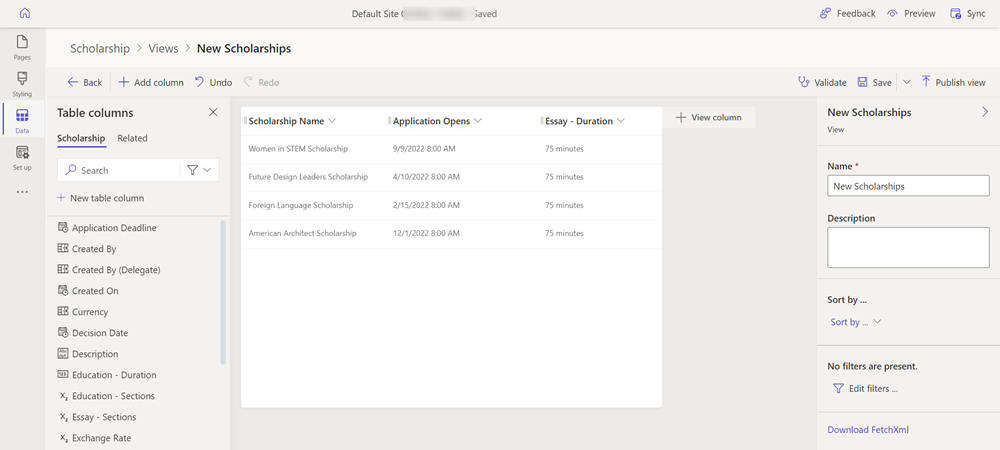Select the Women in STEM Scholarship row
Image resolution: width=1000 pixels, height=450 pixels.
click(452, 149)
